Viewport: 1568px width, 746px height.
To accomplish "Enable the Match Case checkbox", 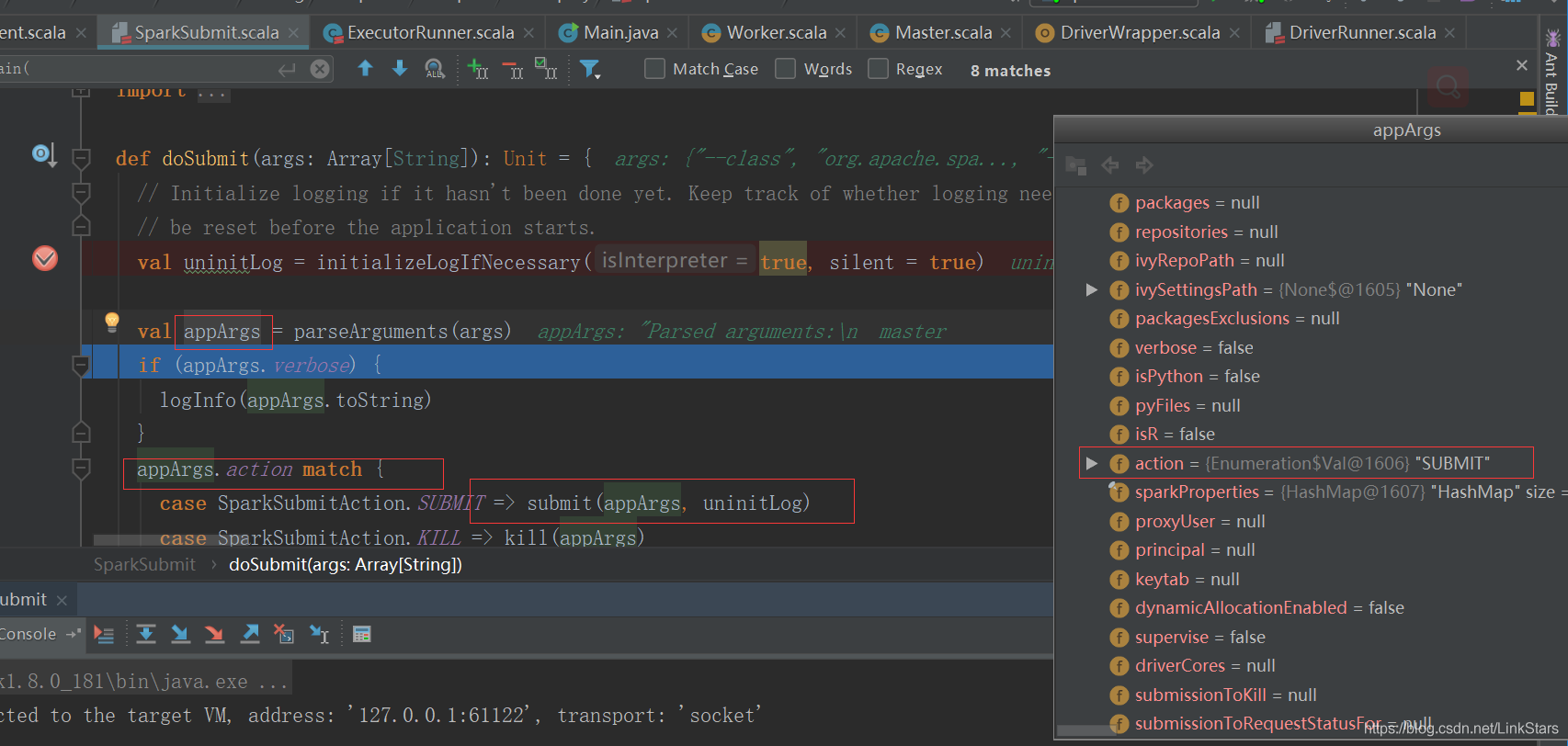I will 654,69.
